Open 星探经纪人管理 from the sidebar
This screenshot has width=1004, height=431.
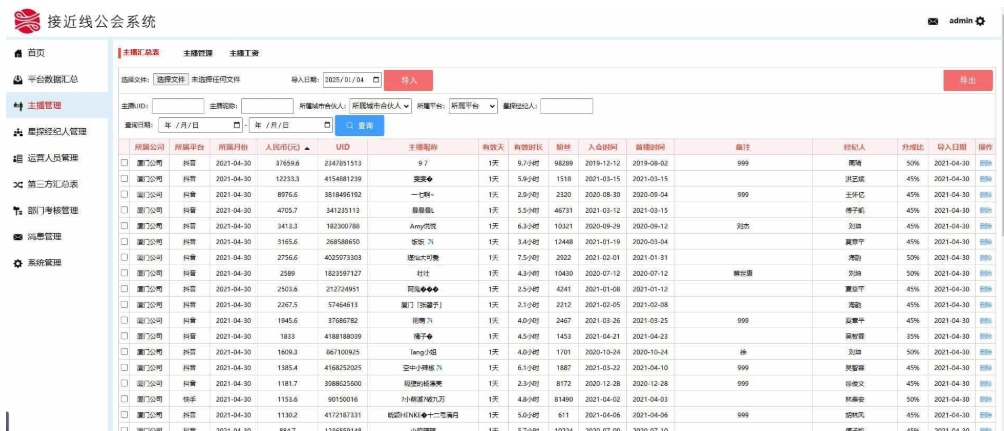click(x=60, y=131)
